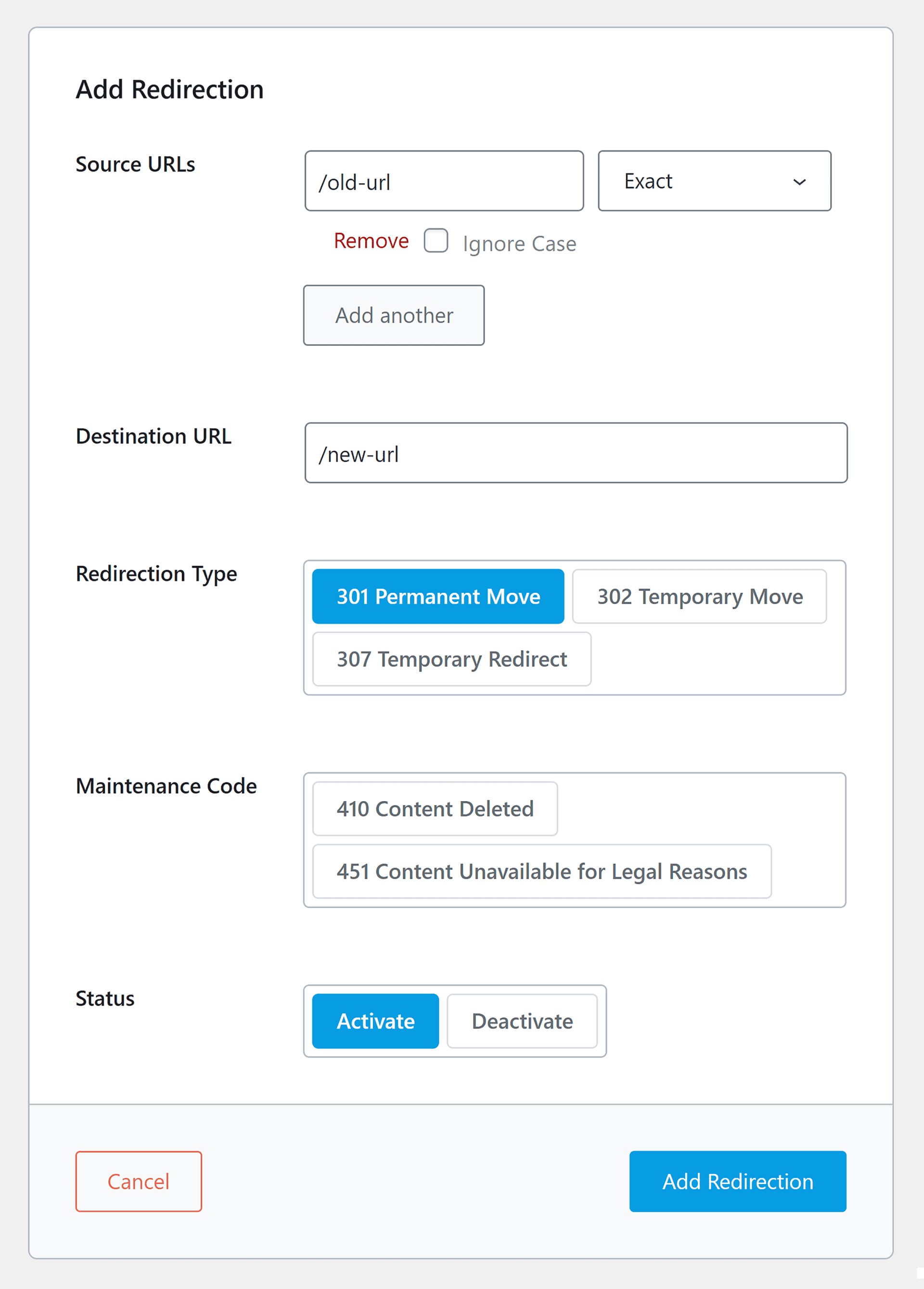Click the dropdown chevron beside Exact

pyautogui.click(x=799, y=182)
